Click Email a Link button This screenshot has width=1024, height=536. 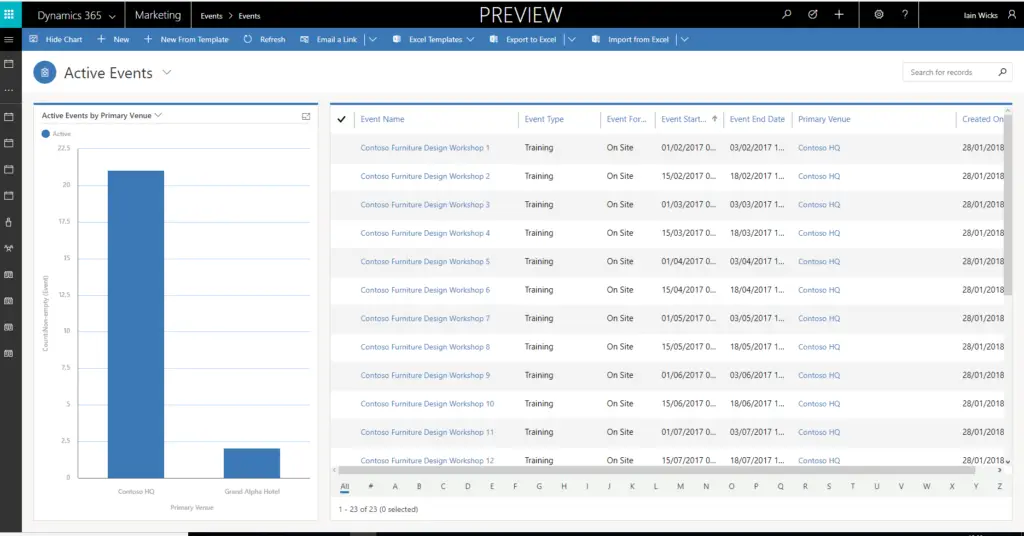click(x=328, y=39)
